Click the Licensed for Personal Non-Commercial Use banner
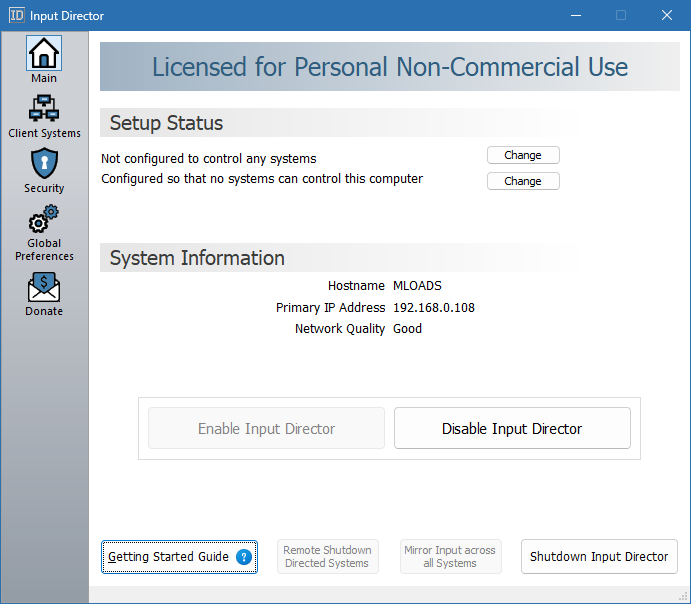Screen dimensions: 691x604 tap(390, 67)
